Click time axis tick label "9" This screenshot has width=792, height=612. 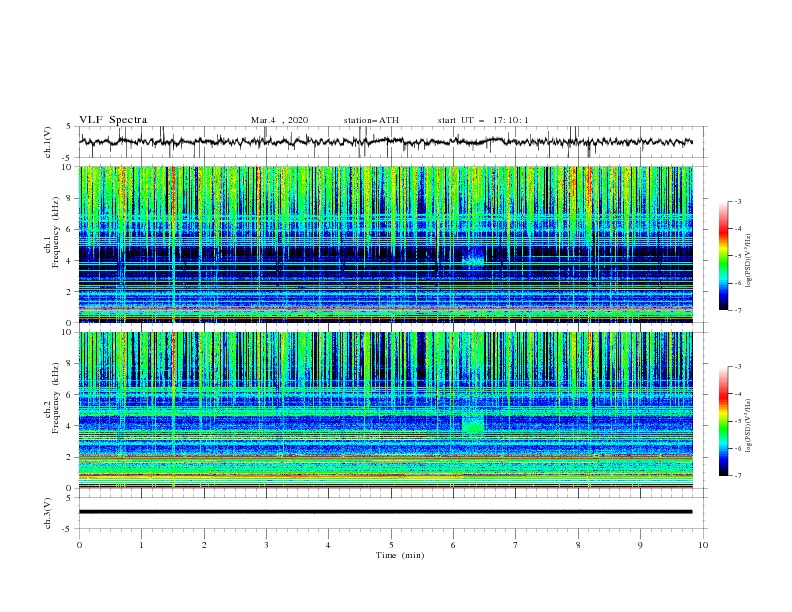click(x=640, y=545)
